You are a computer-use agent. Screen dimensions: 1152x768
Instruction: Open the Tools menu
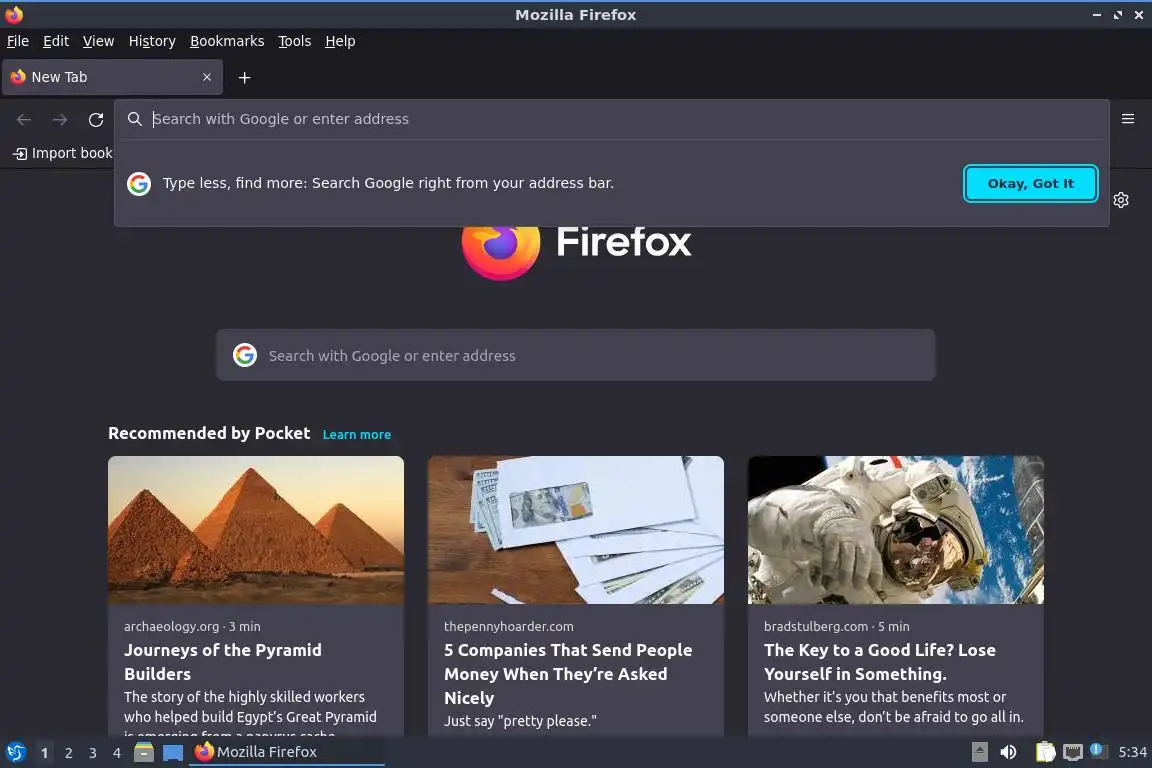(295, 41)
